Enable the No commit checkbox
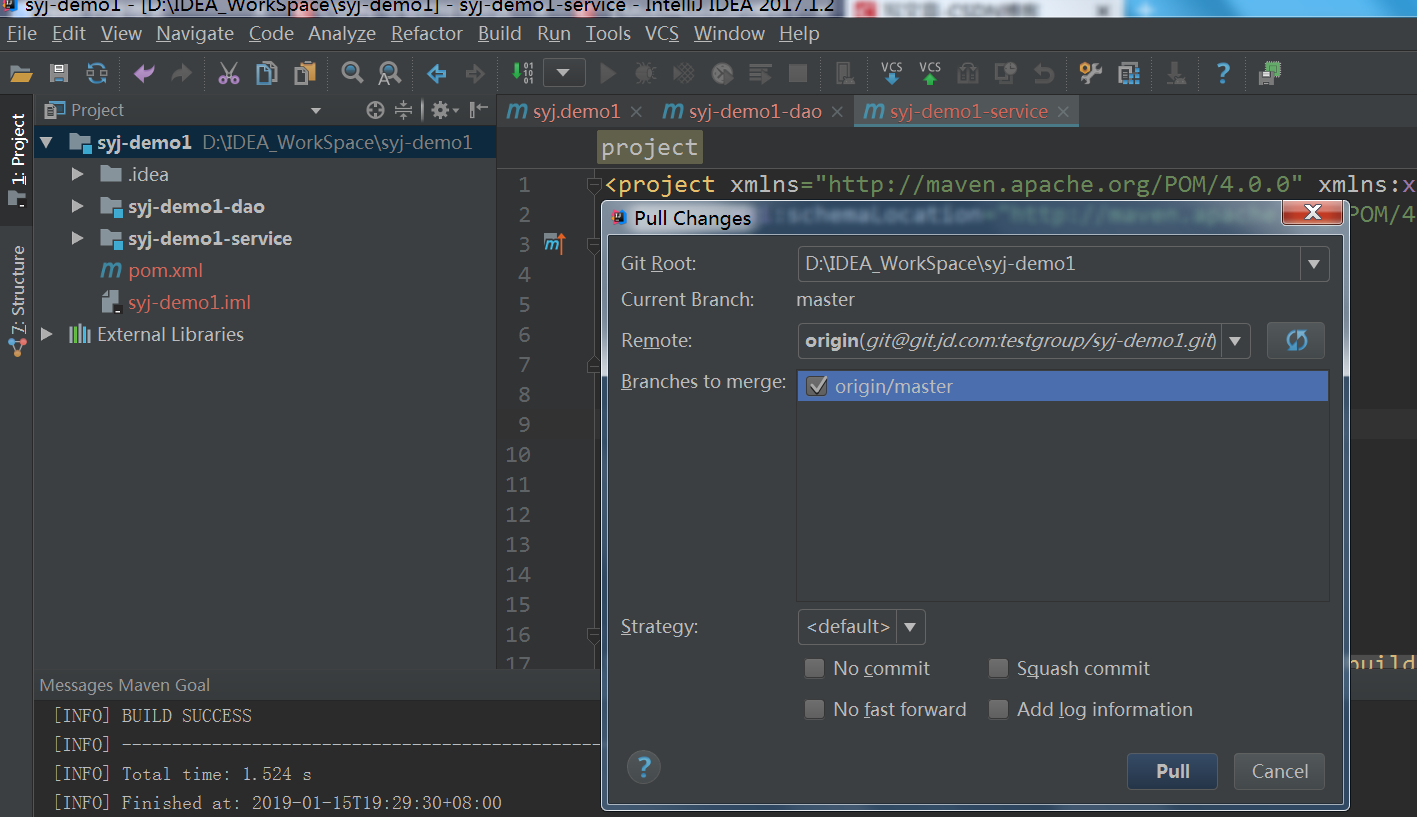1417x817 pixels. (x=815, y=668)
